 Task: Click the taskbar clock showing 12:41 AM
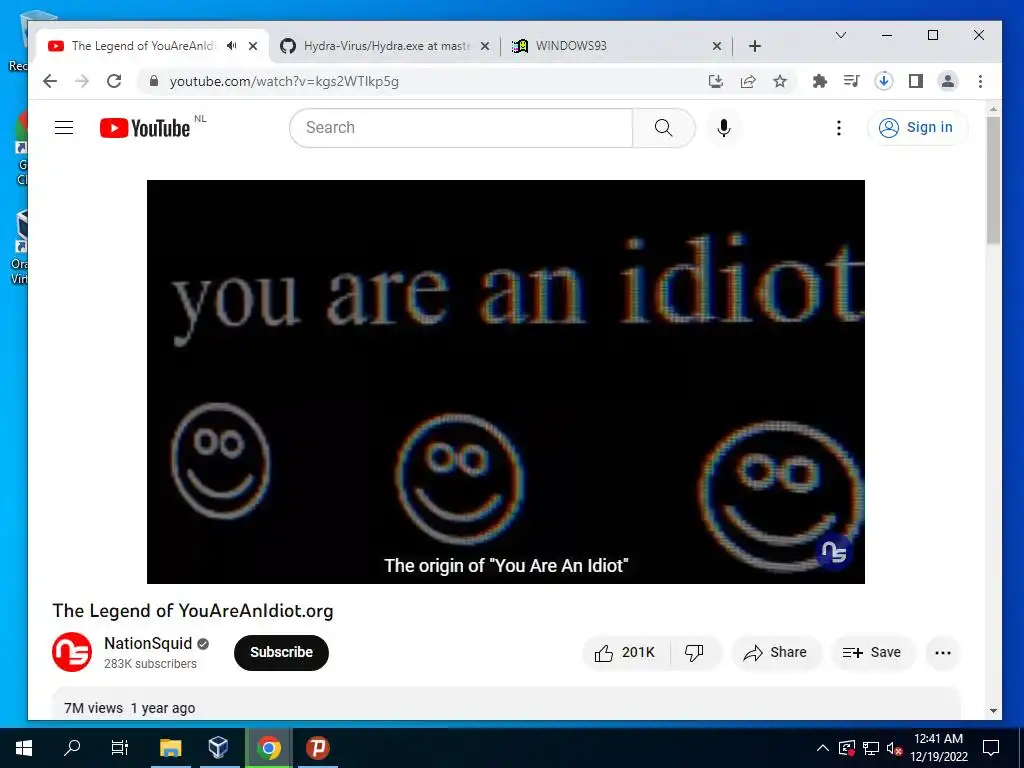point(938,748)
